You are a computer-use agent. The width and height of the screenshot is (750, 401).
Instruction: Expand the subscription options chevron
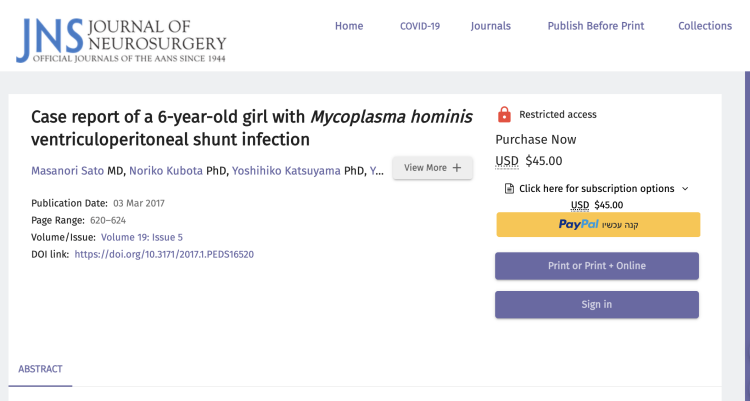[685, 188]
